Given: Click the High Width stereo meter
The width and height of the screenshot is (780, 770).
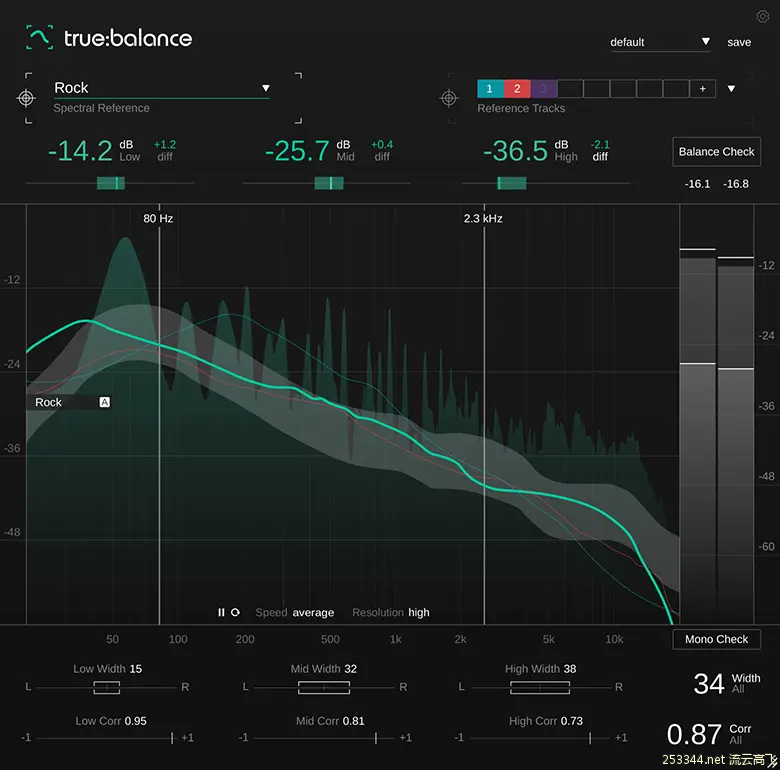Looking at the screenshot, I should tap(540, 687).
